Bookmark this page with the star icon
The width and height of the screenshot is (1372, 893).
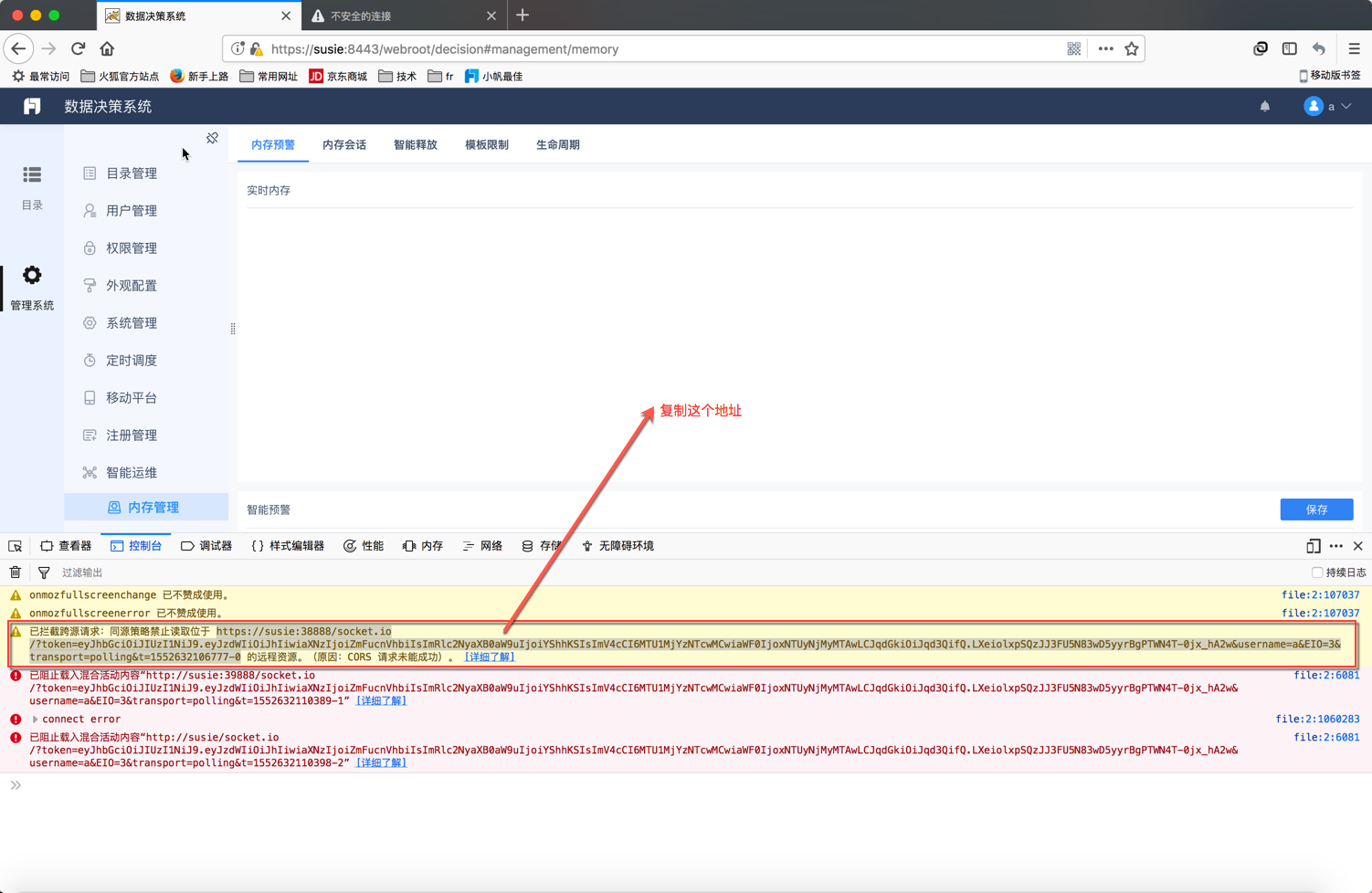(1132, 49)
